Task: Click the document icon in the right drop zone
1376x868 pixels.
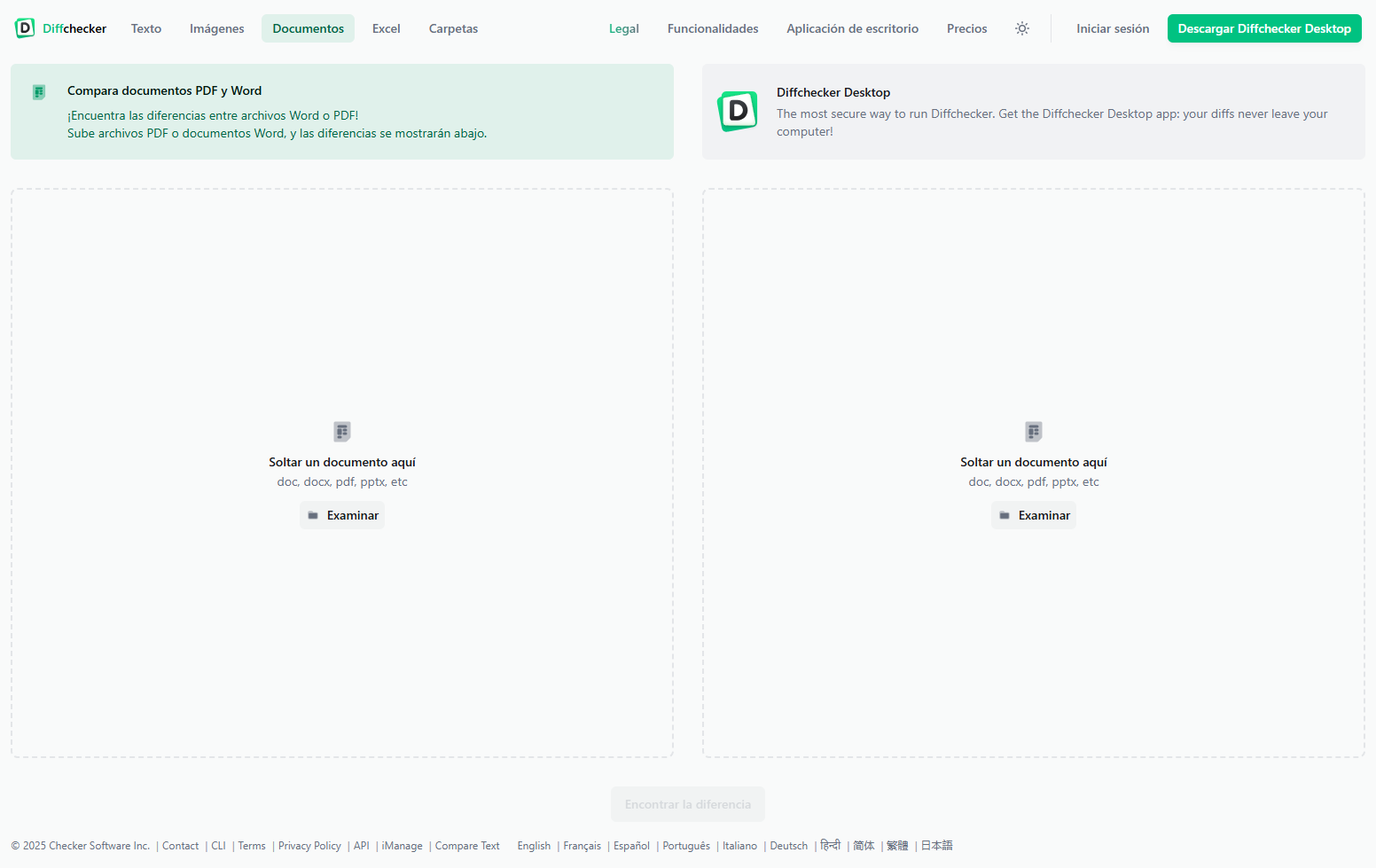Action: click(1033, 431)
